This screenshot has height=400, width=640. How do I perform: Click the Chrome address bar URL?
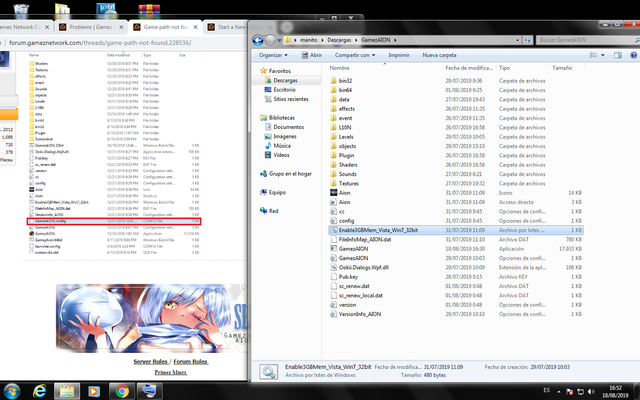(100, 43)
